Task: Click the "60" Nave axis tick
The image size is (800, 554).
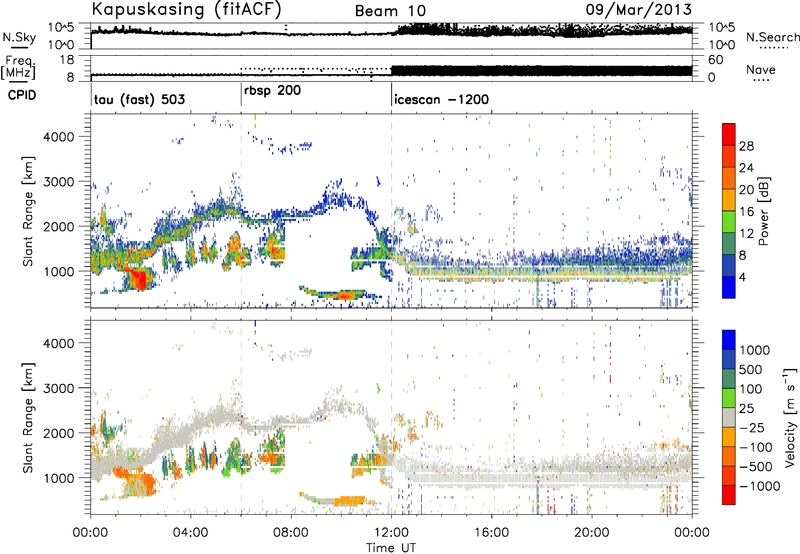Action: pos(716,60)
